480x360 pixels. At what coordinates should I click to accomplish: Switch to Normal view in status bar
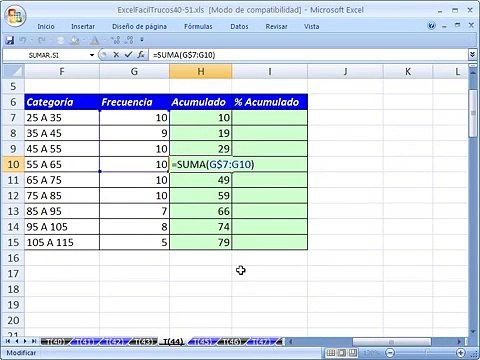331,353
